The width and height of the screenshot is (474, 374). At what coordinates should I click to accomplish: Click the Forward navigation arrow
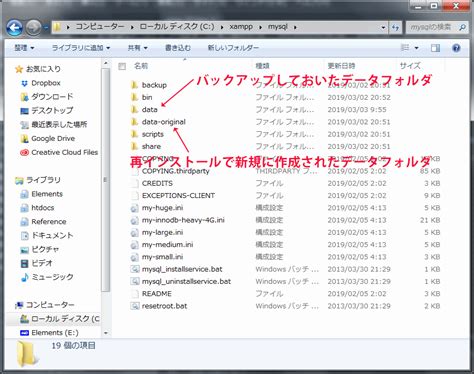[33, 27]
